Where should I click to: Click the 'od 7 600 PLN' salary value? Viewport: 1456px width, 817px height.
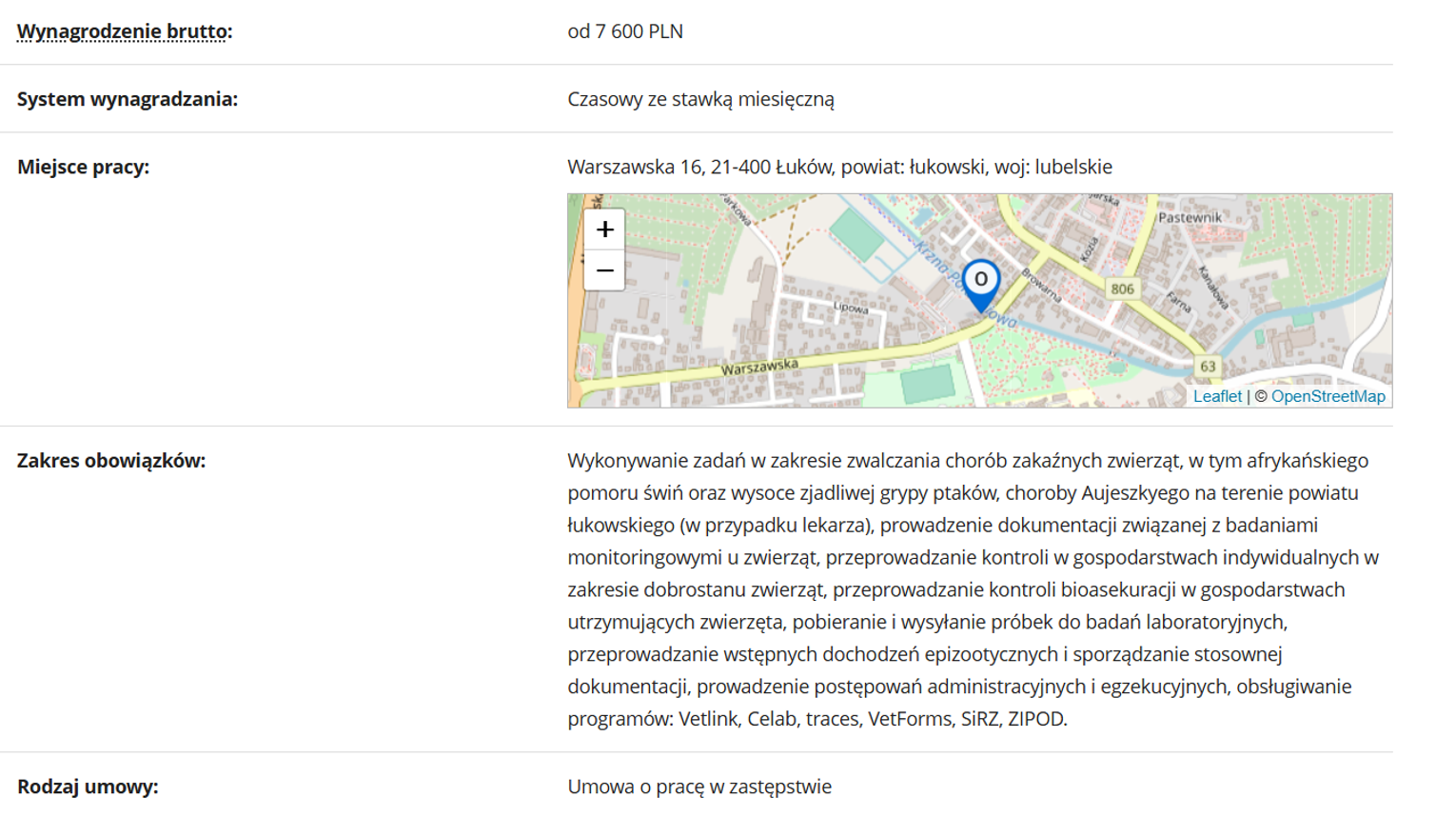click(625, 31)
